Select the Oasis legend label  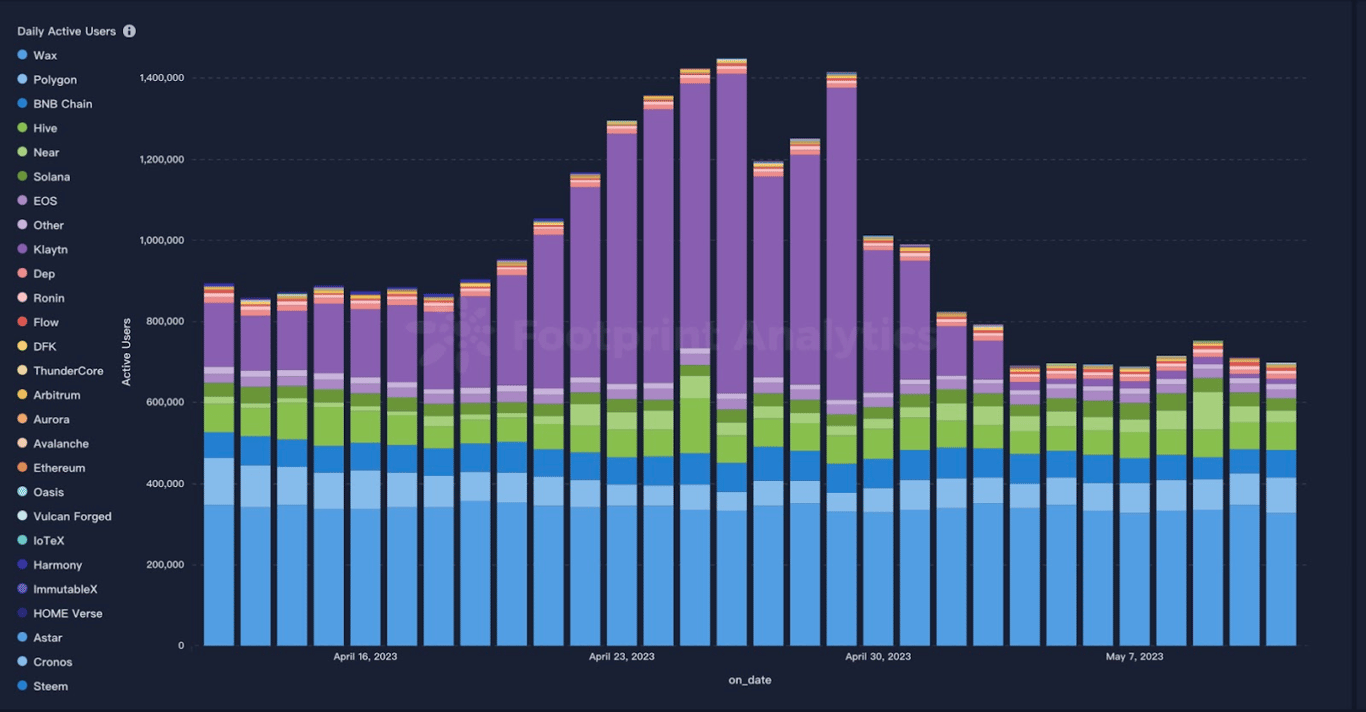(x=48, y=492)
